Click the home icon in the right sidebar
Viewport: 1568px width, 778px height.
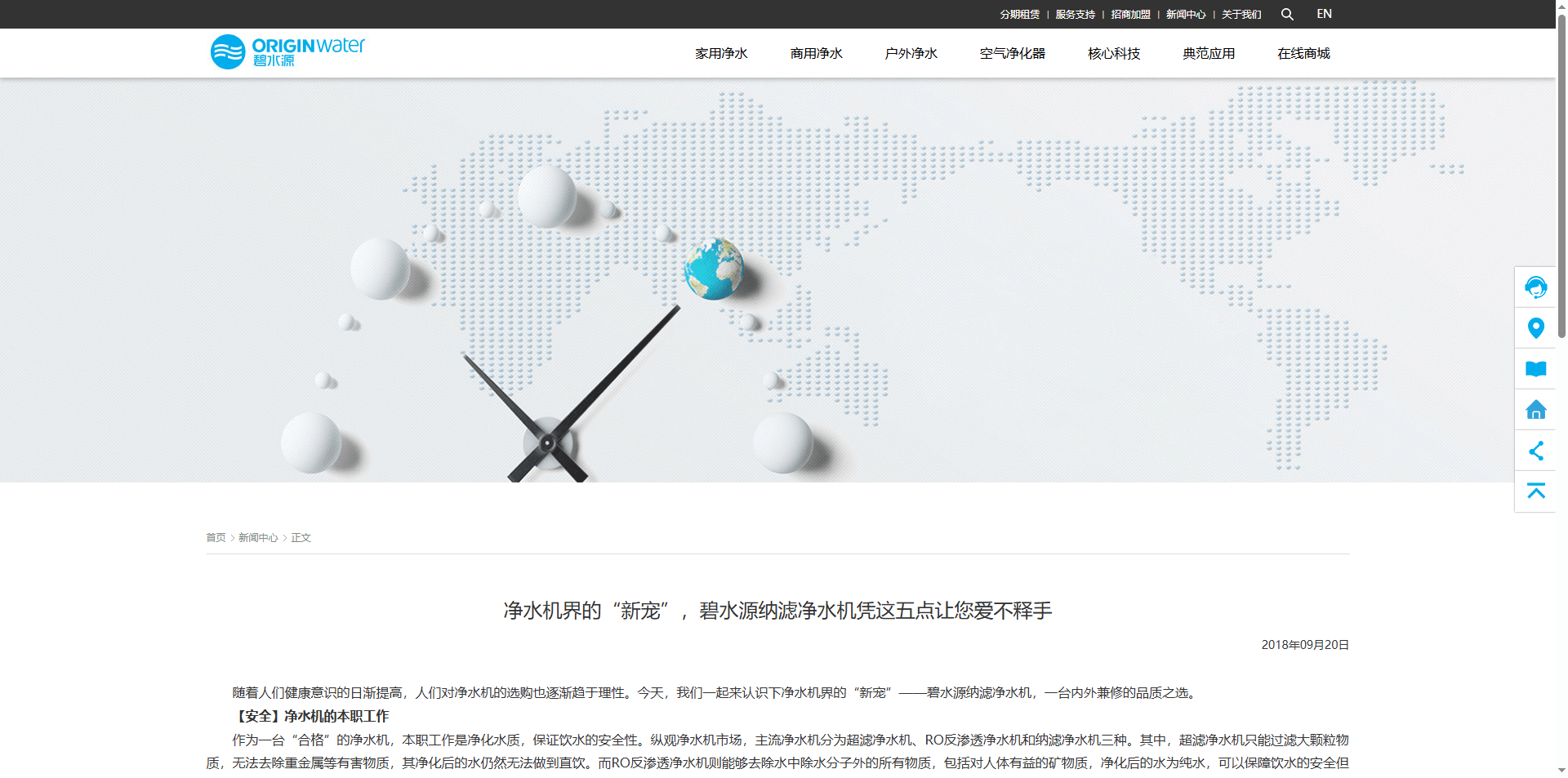click(x=1536, y=410)
